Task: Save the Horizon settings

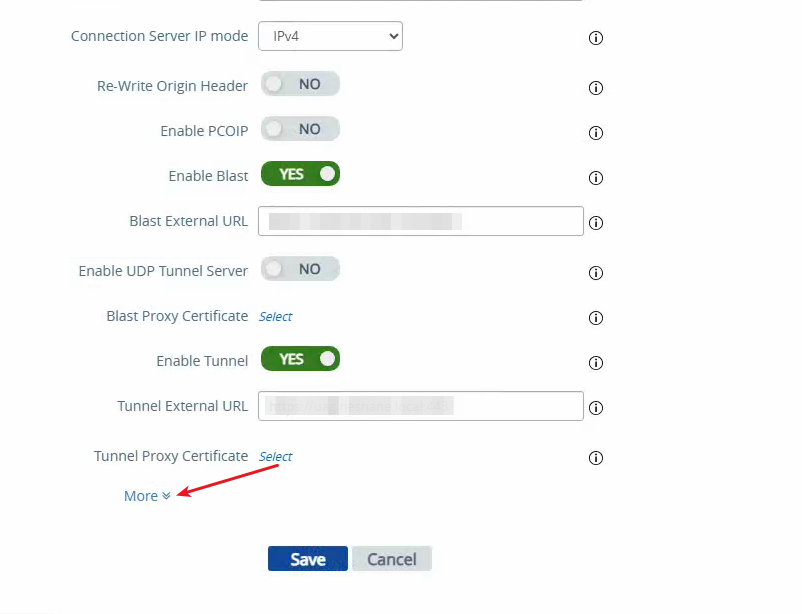Action: click(x=308, y=559)
